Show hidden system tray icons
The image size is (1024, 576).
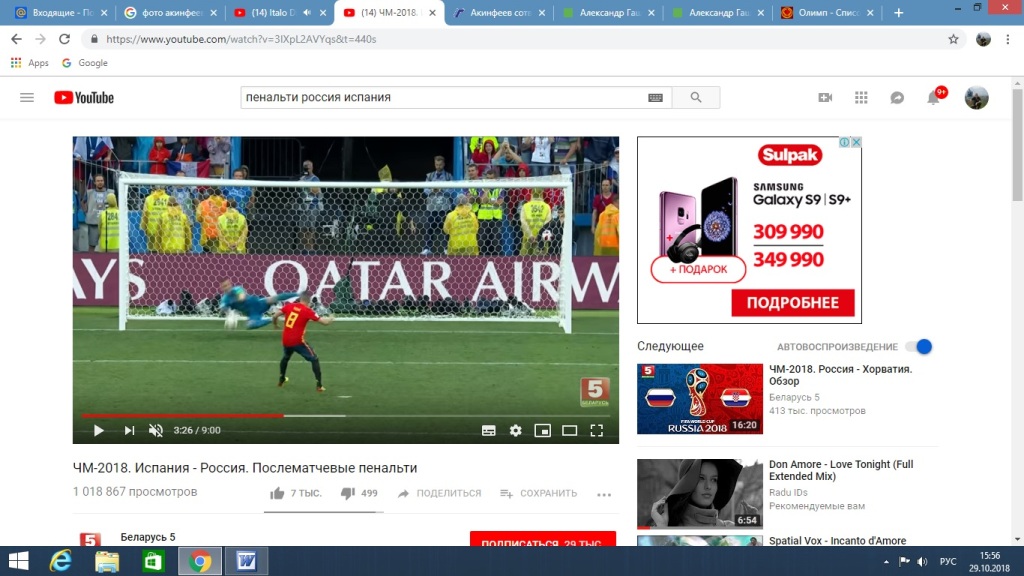pos(886,562)
